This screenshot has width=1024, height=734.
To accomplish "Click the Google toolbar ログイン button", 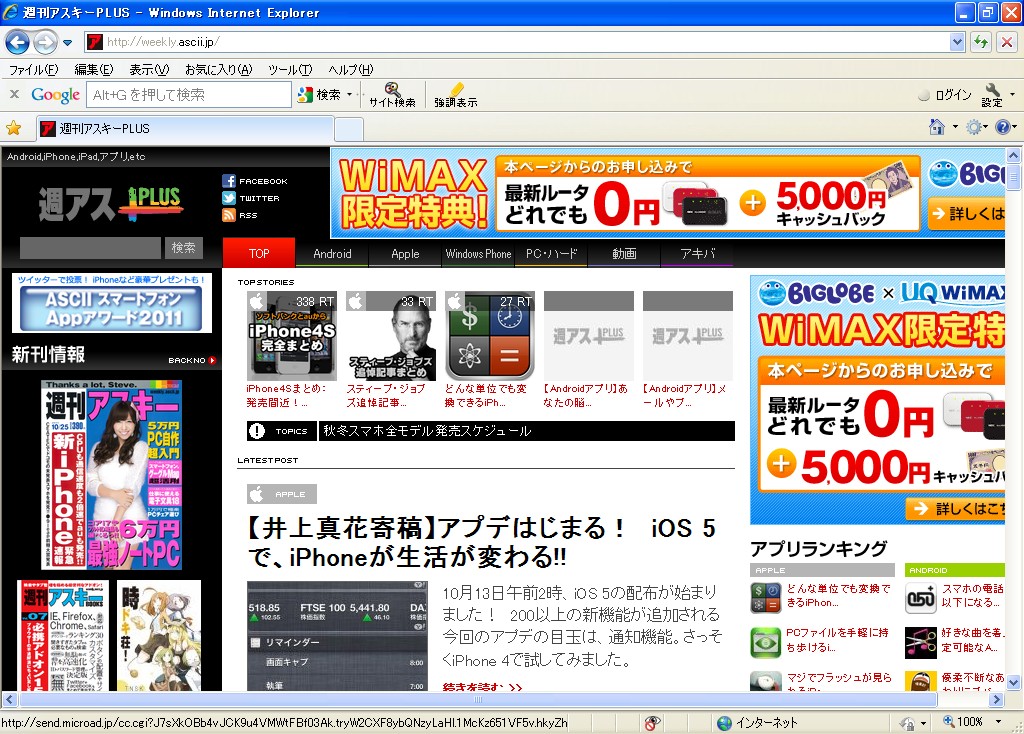I will point(945,95).
